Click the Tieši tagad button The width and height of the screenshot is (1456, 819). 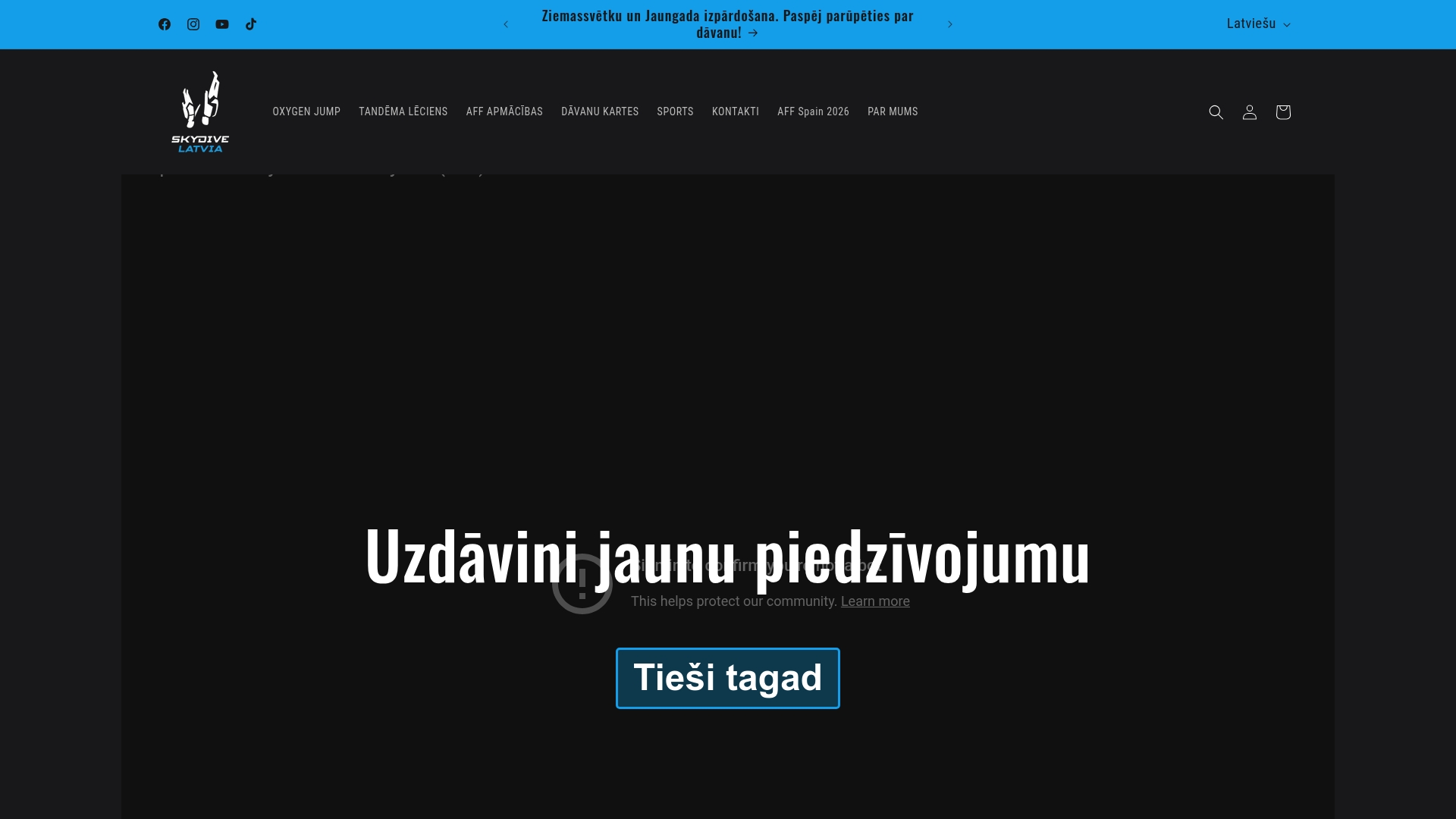pos(727,677)
